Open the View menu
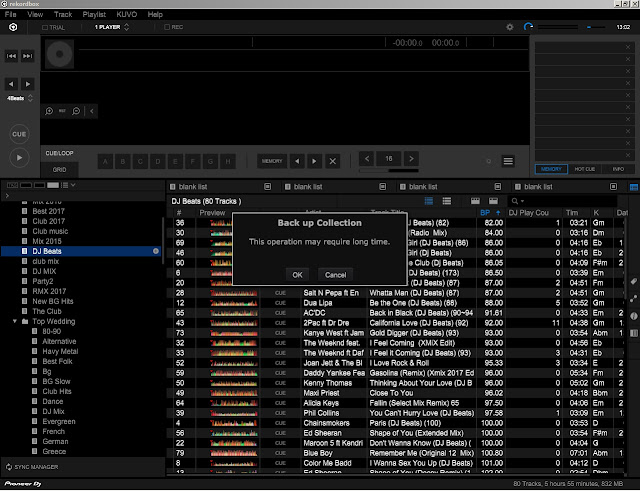640x491 pixels. click(35, 14)
